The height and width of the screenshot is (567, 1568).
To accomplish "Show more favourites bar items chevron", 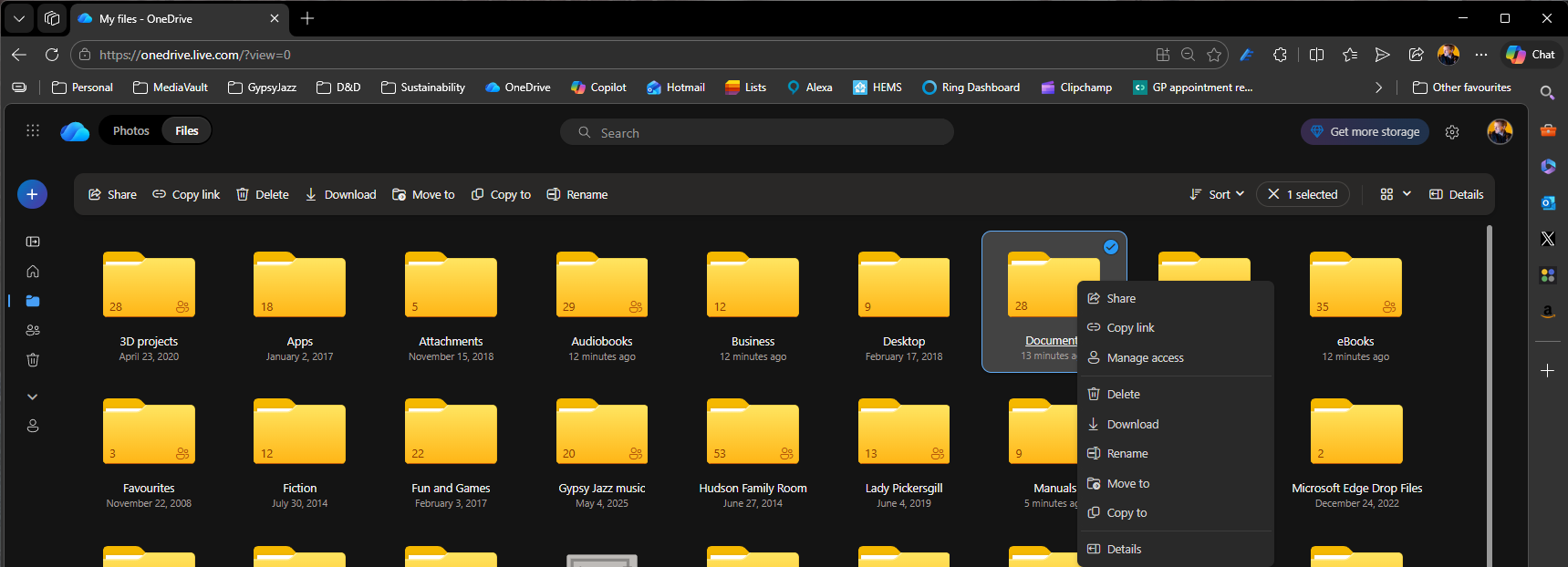I will 1378,88.
